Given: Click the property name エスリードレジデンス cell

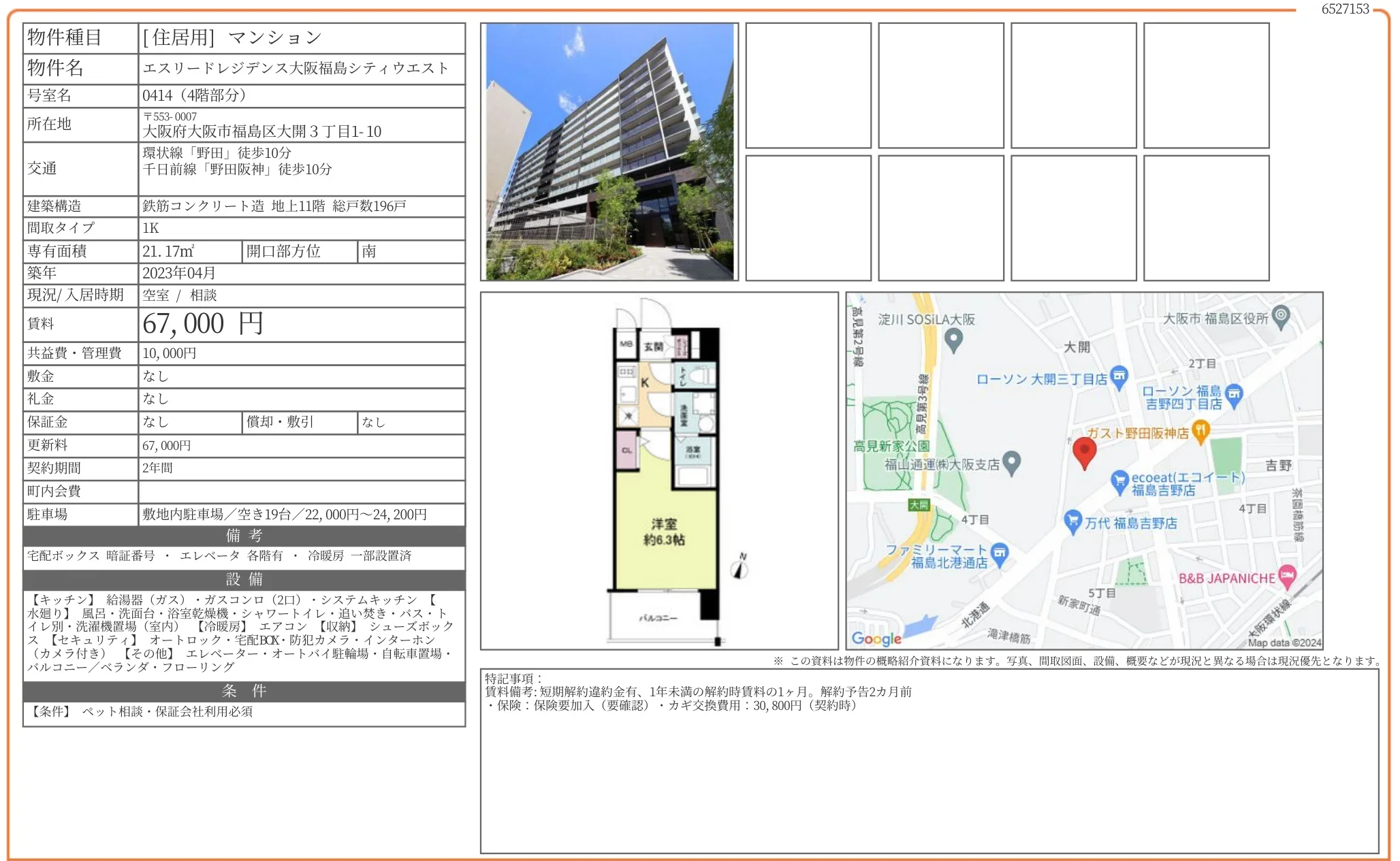Looking at the screenshot, I should click(296, 68).
